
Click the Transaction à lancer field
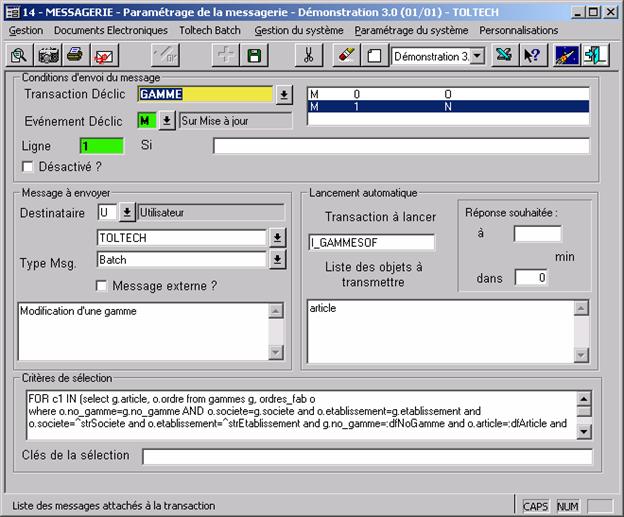click(x=372, y=243)
